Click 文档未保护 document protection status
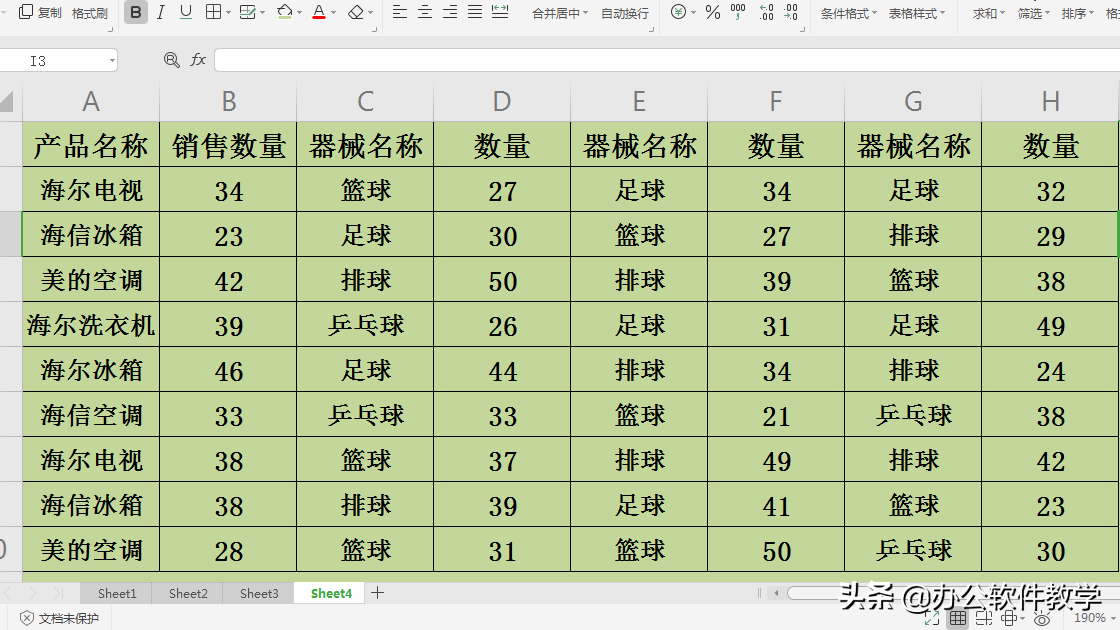1120x630 pixels. (x=59, y=618)
